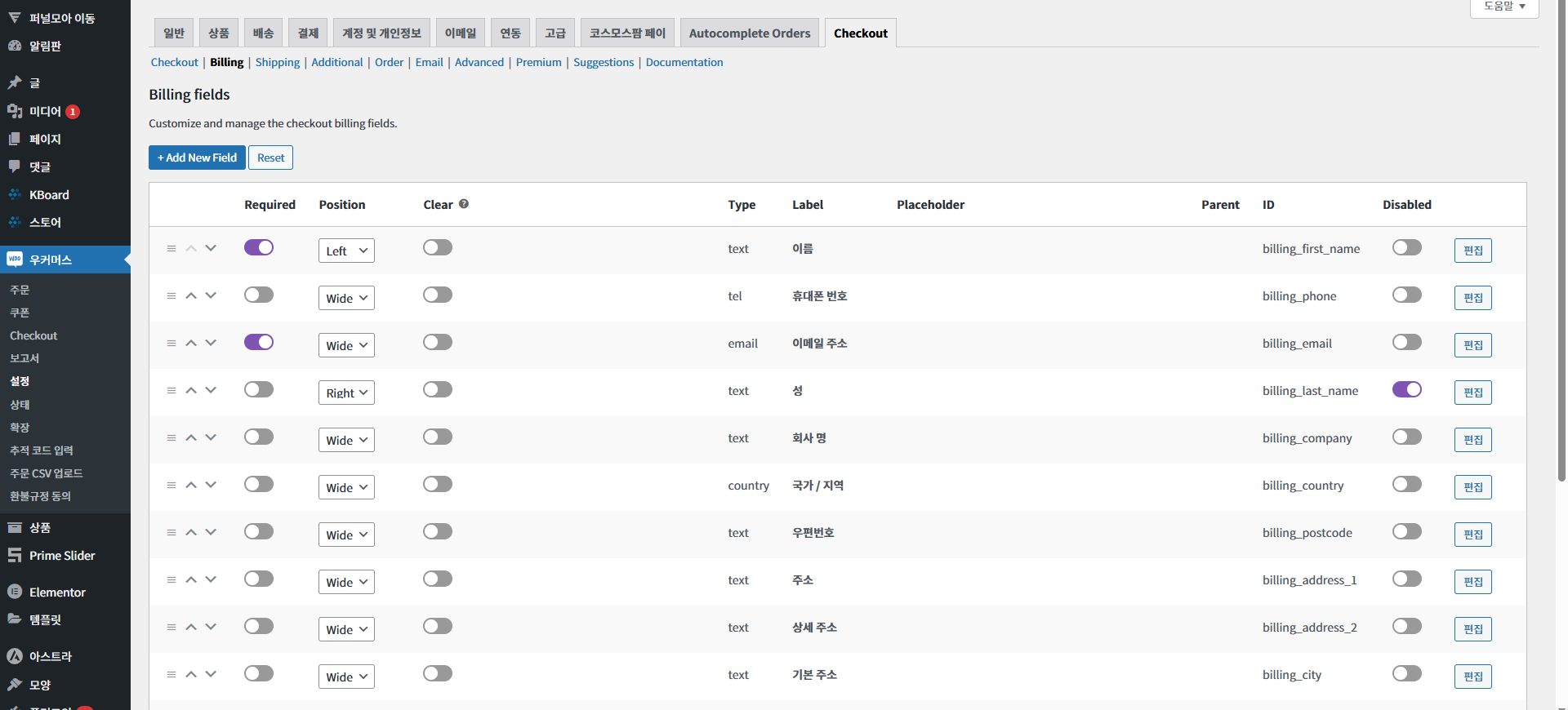Viewport: 1568px width, 710px height.
Task: Select the 코스모스팜 페이 tab
Action: coord(627,33)
